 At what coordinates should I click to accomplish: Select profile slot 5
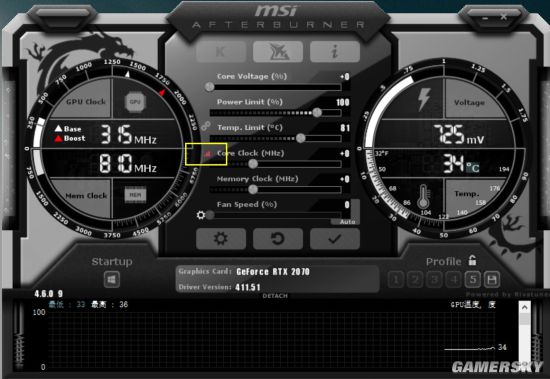pyautogui.click(x=473, y=280)
